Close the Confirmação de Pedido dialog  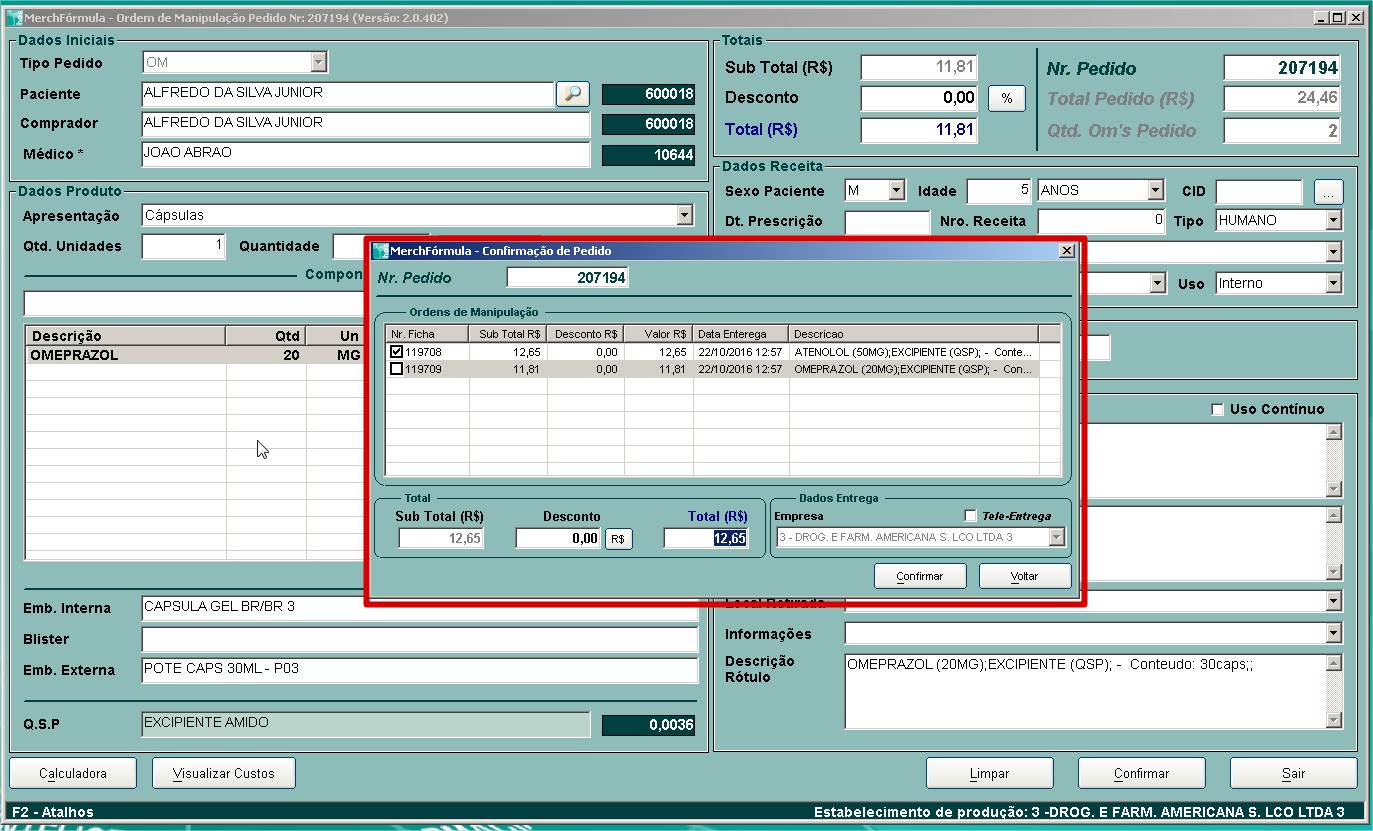click(1066, 251)
